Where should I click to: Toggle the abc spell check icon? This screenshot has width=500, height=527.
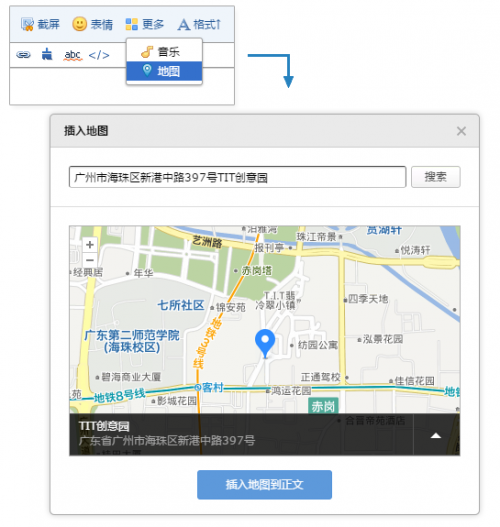[73, 55]
